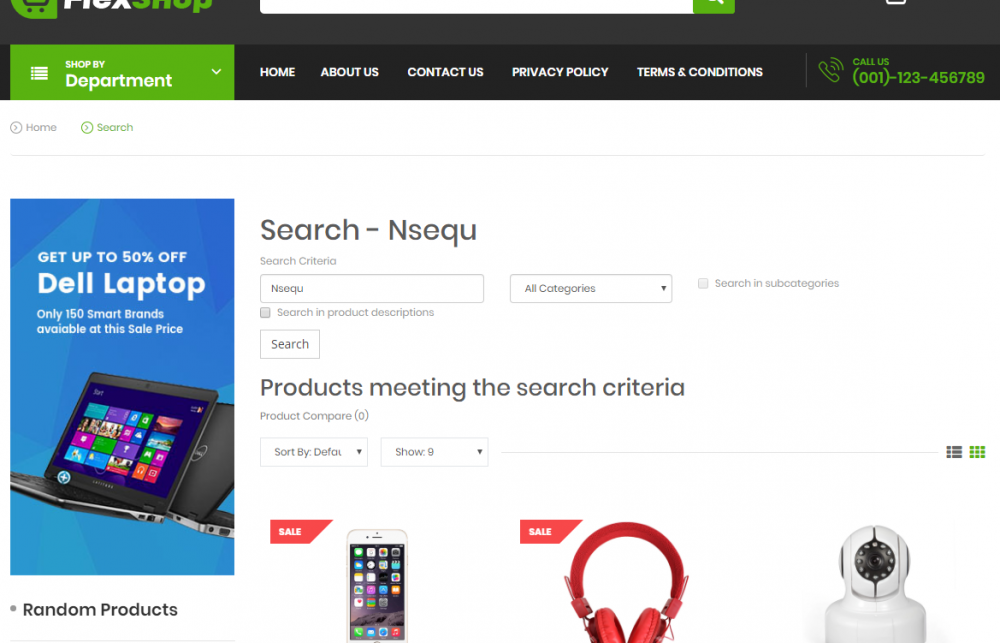
Task: Open the All Categories dropdown
Action: [591, 288]
